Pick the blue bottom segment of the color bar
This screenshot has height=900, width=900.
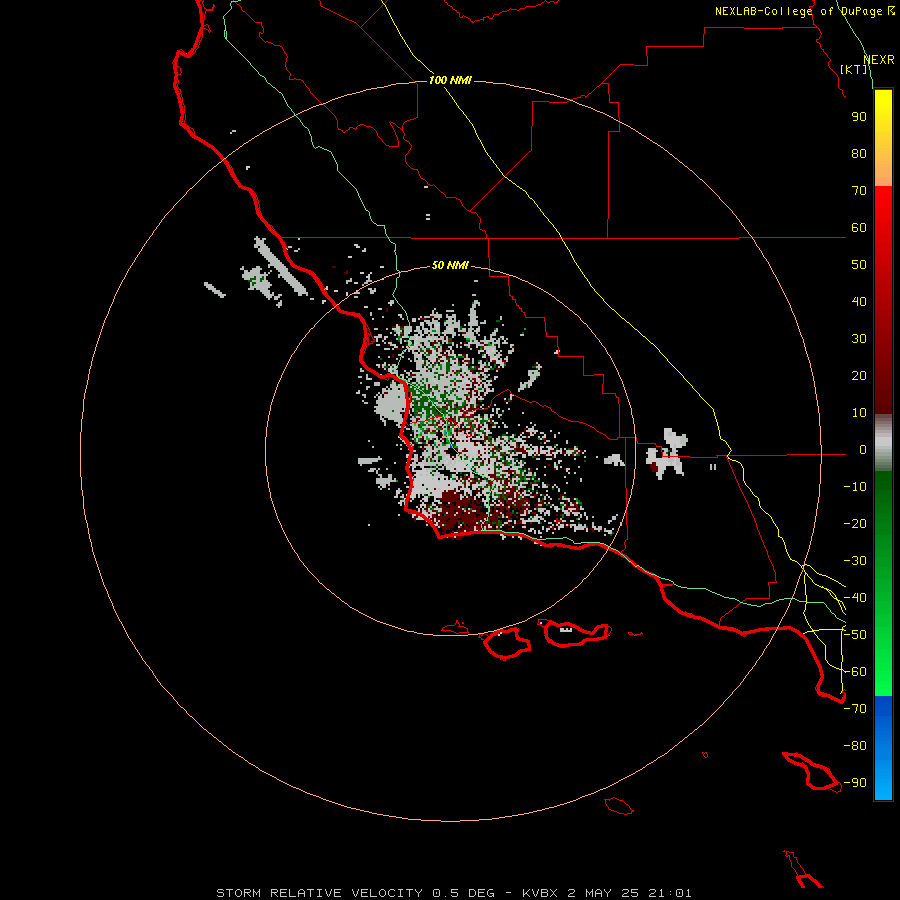click(x=883, y=748)
